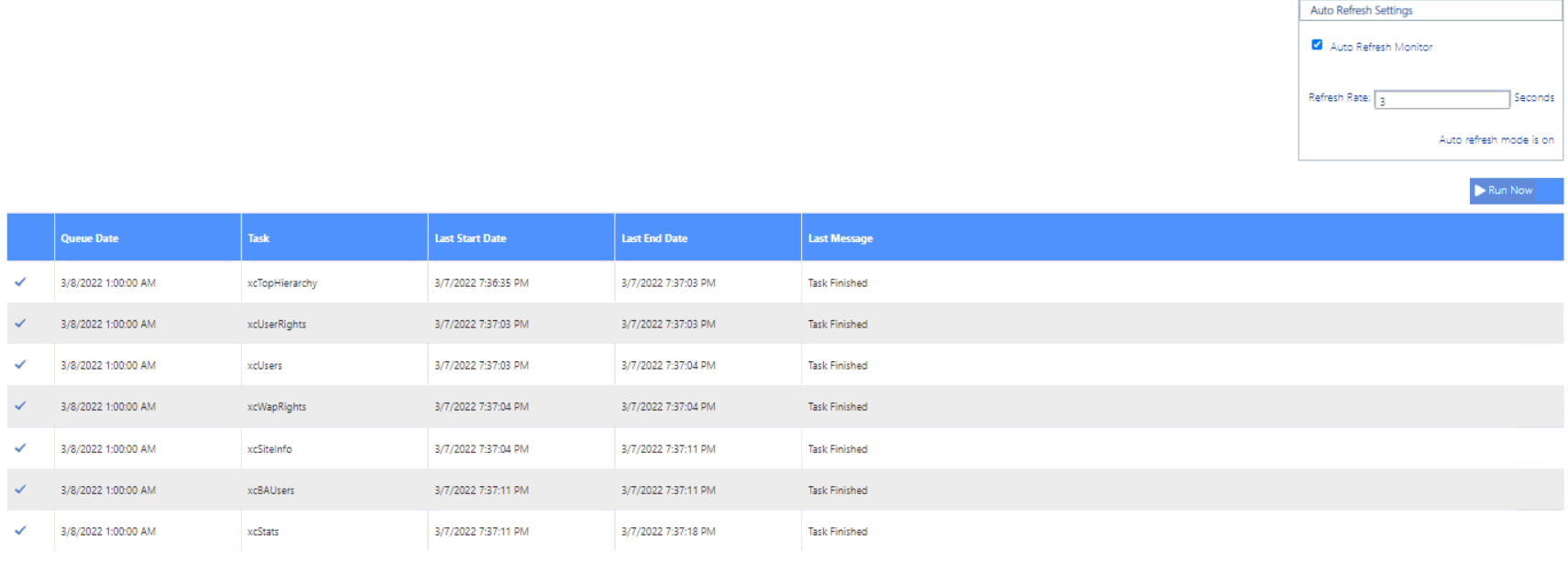Screen dimensions: 1568x585
Task: Toggle the Auto Refresh Monitor checkbox
Action: click(1317, 45)
